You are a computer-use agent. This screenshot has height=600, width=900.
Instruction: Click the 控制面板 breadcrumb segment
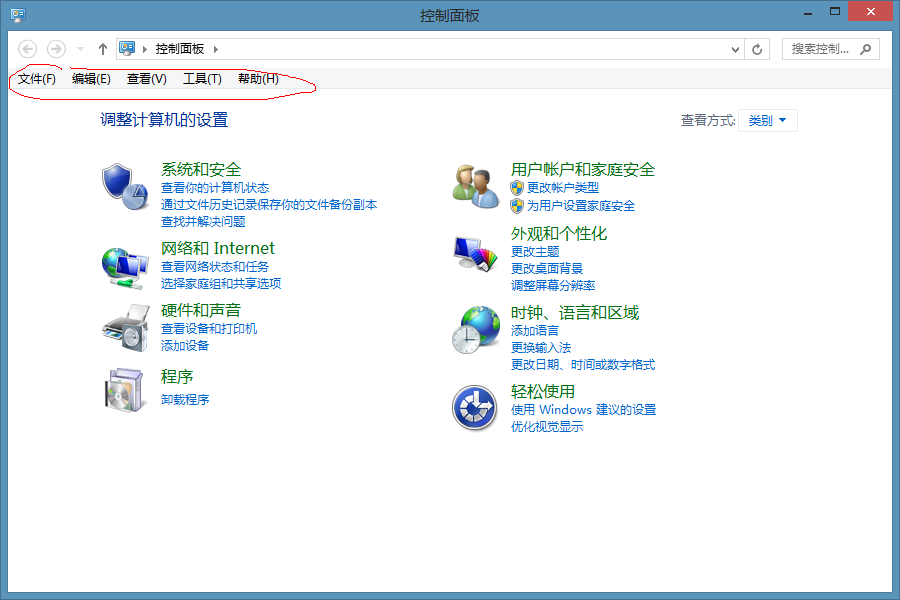point(180,49)
